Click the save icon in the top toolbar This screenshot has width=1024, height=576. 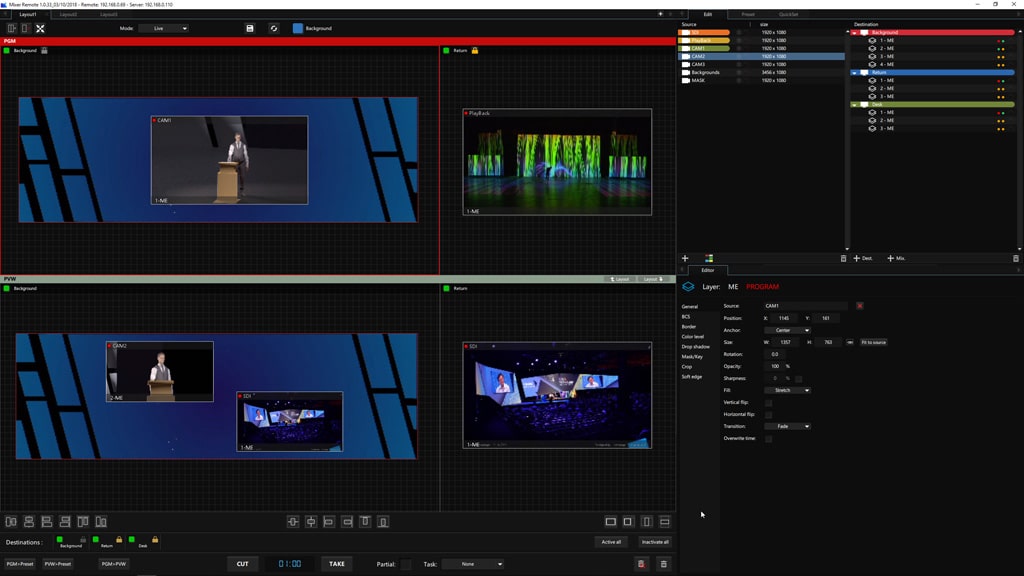point(250,28)
